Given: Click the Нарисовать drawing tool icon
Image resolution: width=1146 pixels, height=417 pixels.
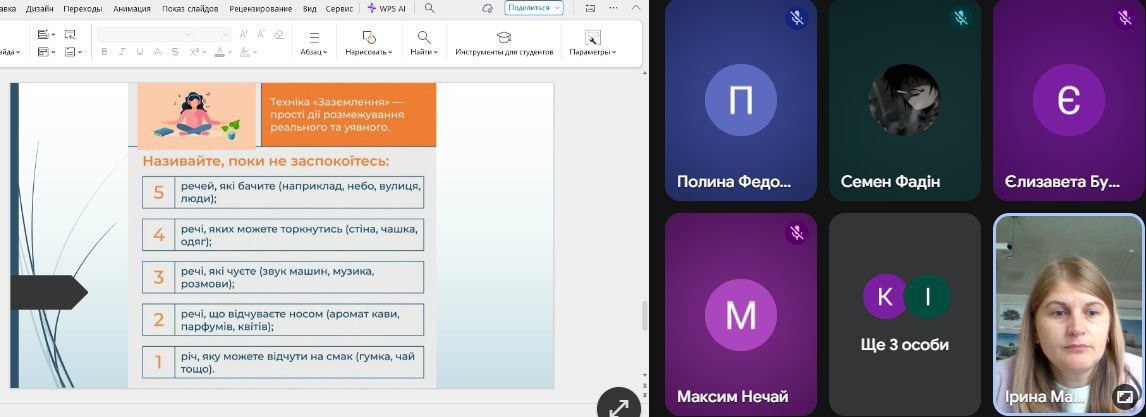Looking at the screenshot, I should 368,37.
